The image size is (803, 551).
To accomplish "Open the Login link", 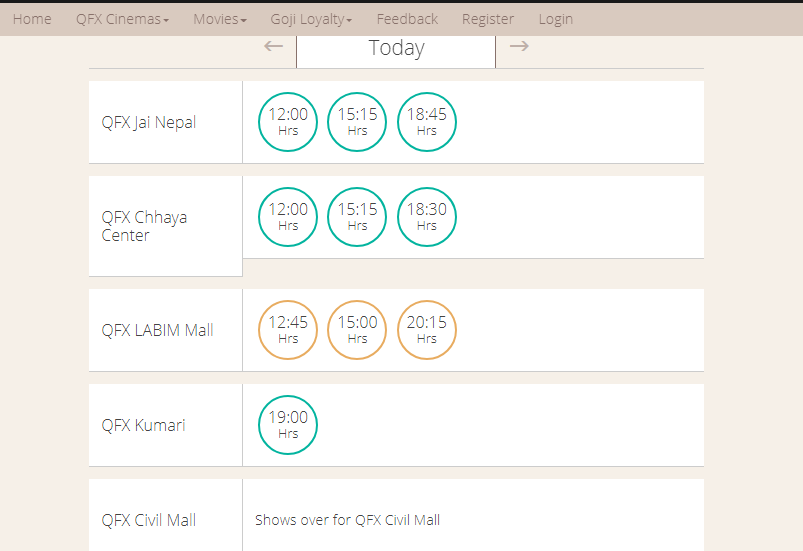I will [556, 19].
